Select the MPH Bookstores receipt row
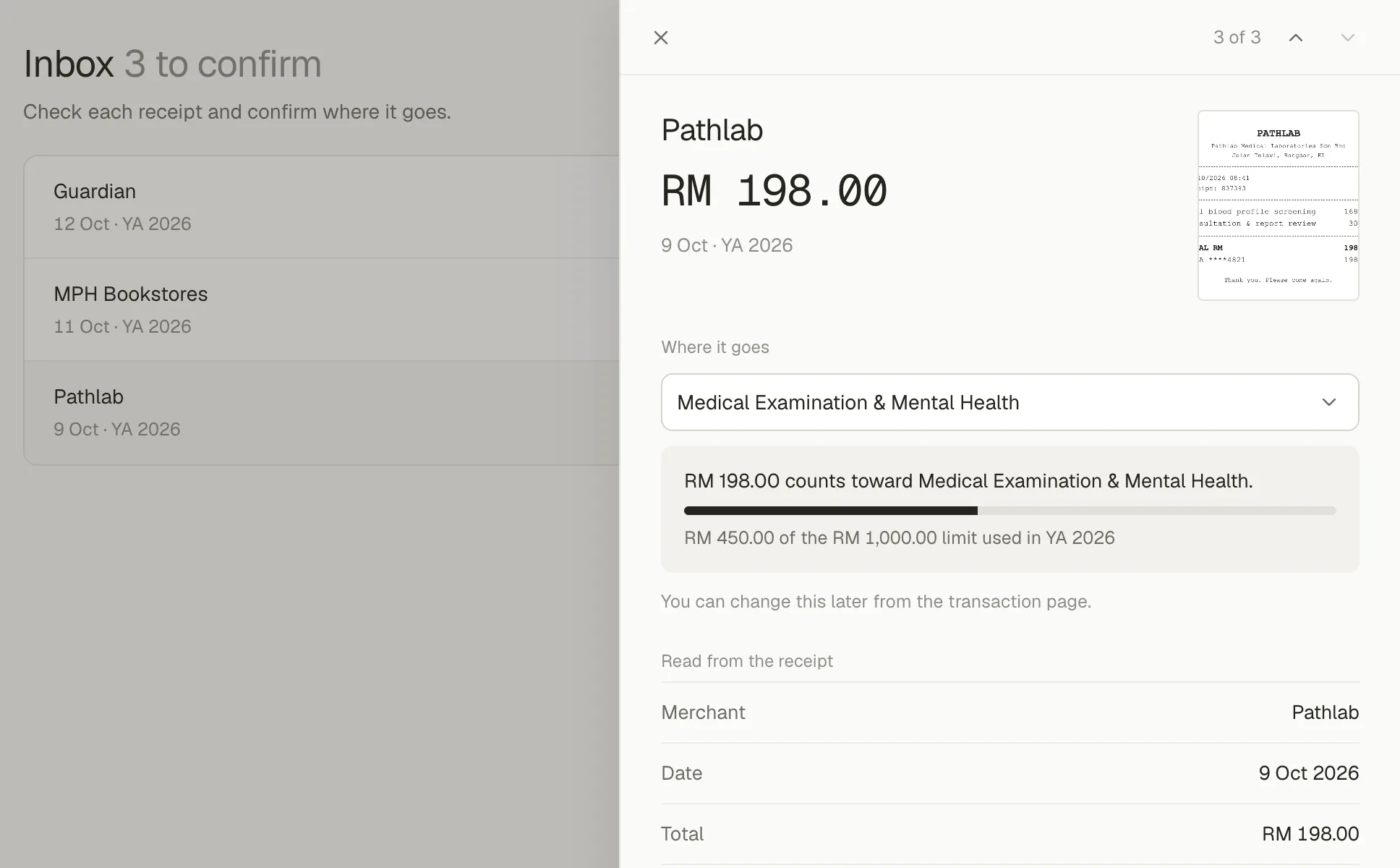Viewport: 1400px width, 868px height. point(322,310)
